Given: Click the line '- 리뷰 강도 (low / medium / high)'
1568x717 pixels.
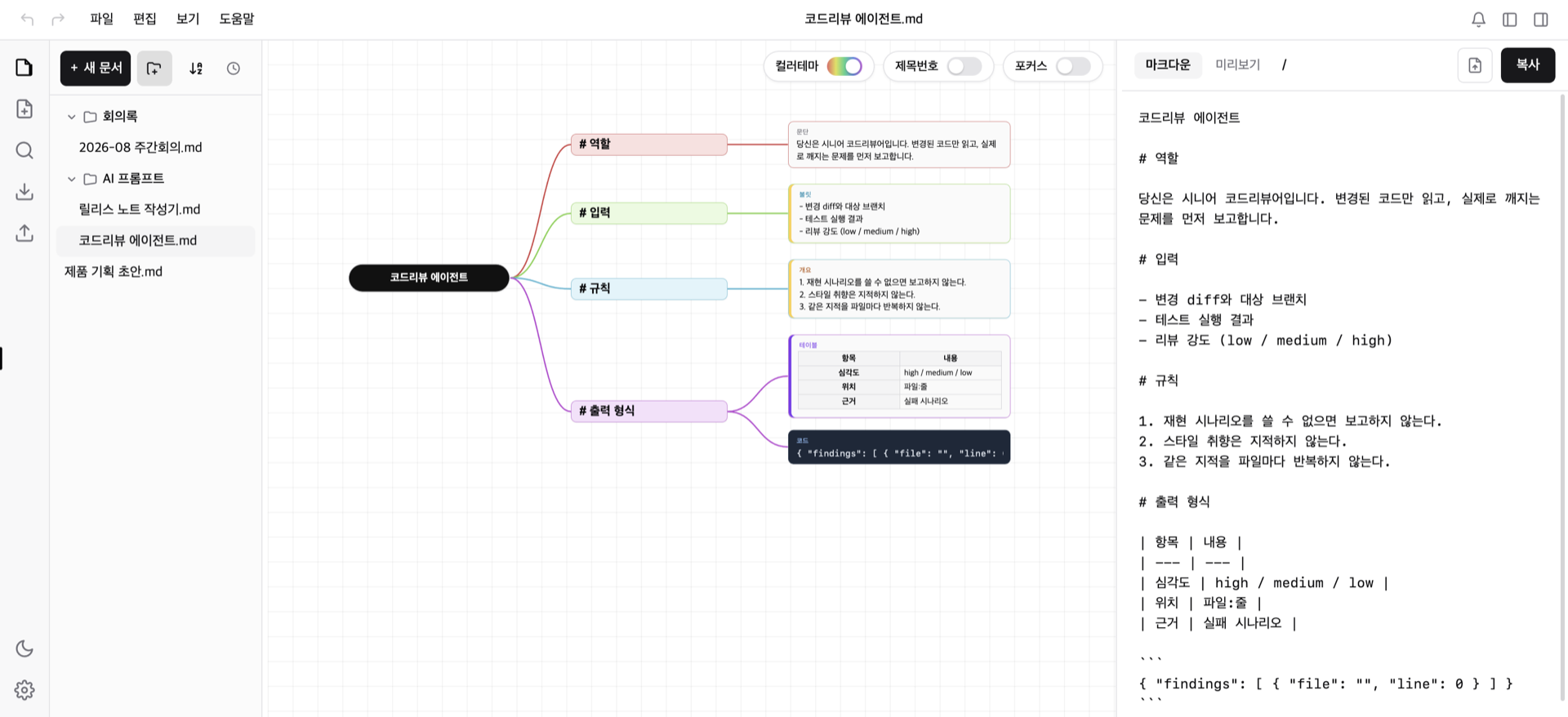Looking at the screenshot, I should [1265, 341].
